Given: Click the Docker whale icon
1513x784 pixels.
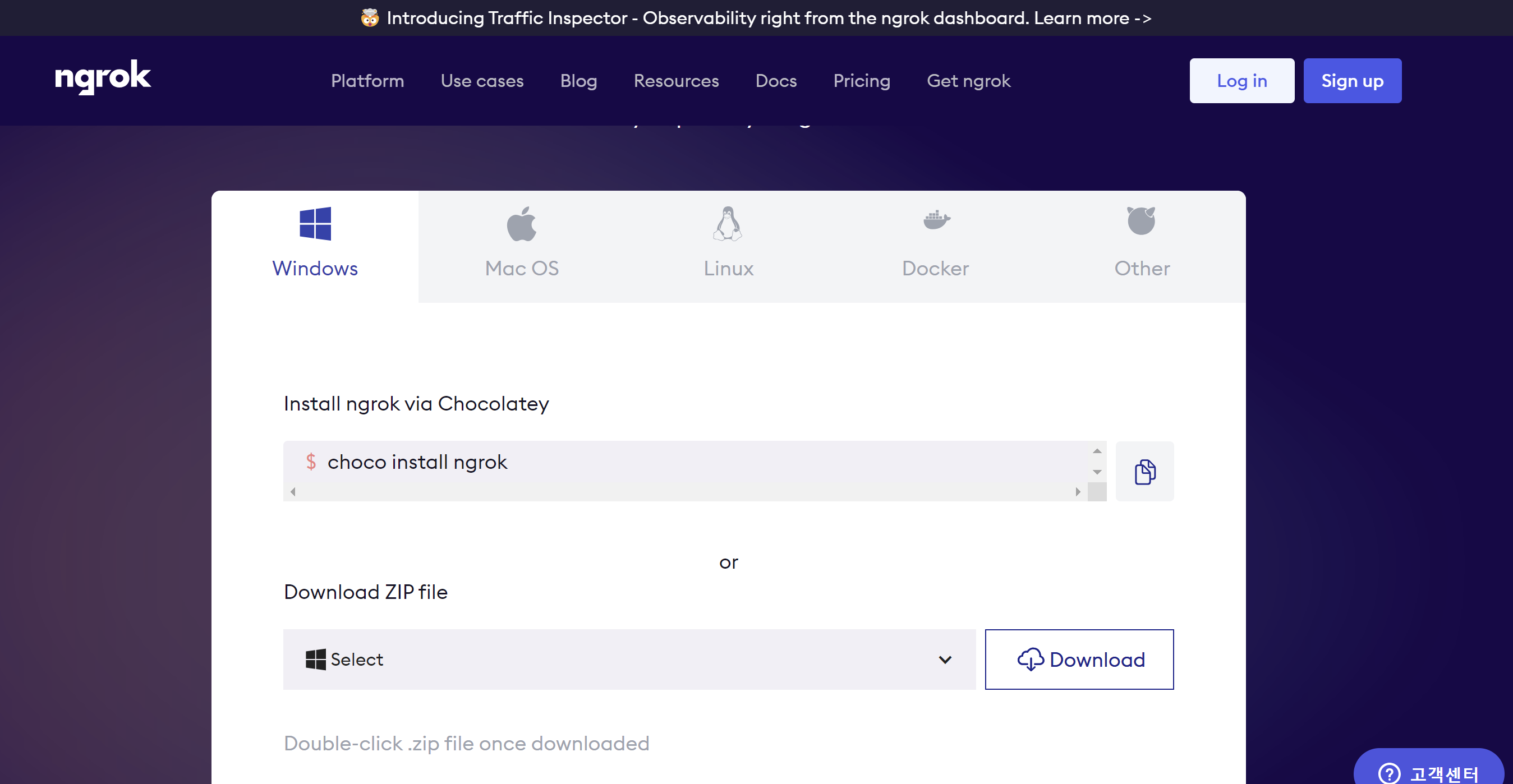Looking at the screenshot, I should click(936, 220).
